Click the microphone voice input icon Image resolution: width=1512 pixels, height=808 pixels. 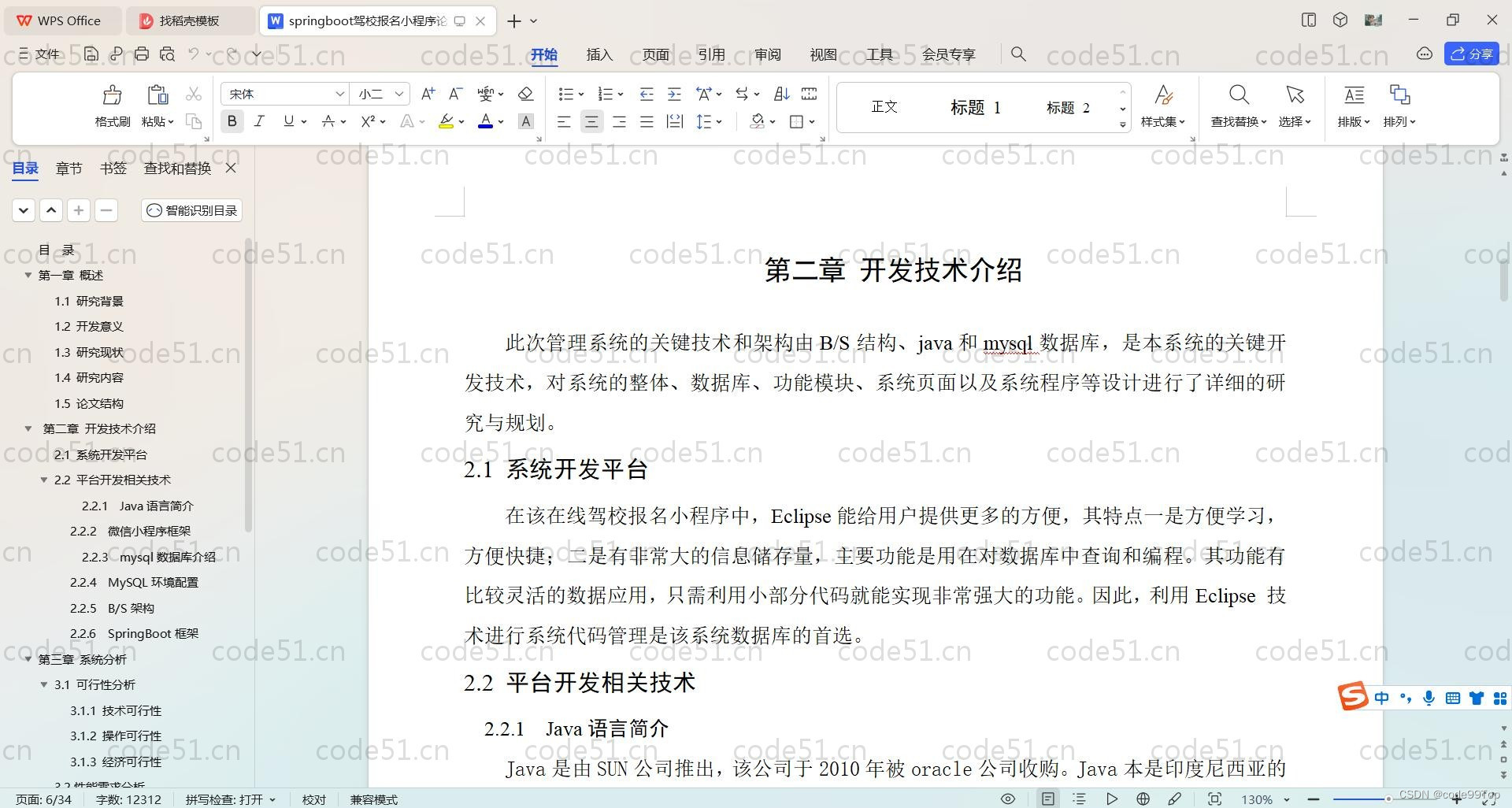1429,698
